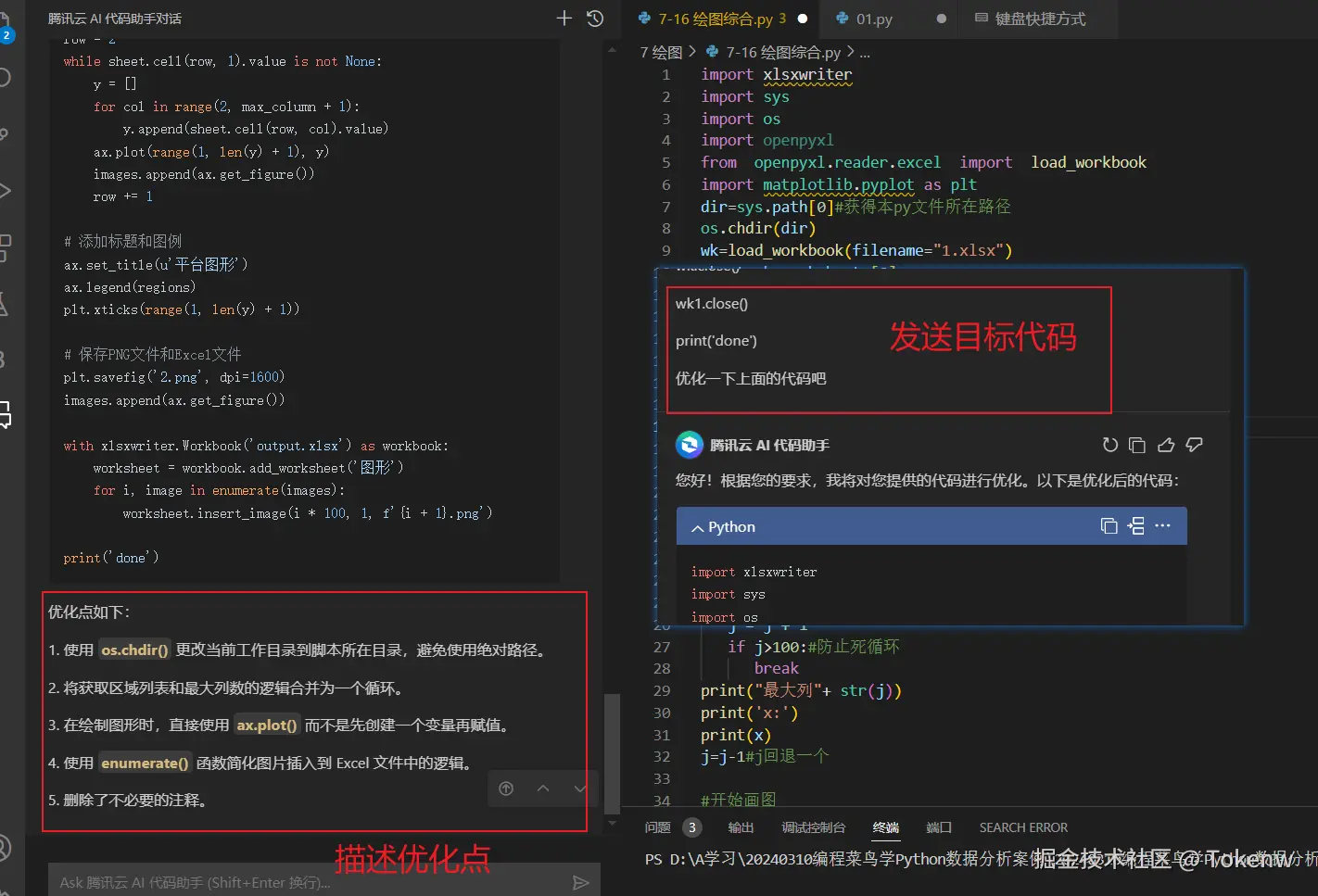Click 优化点如下 heading text
This screenshot has height=896, width=1318.
(89, 612)
